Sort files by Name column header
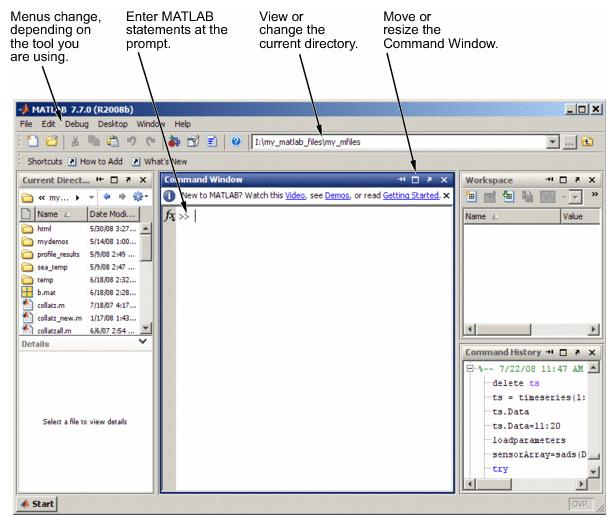The height and width of the screenshot is (518, 609). [x=61, y=214]
